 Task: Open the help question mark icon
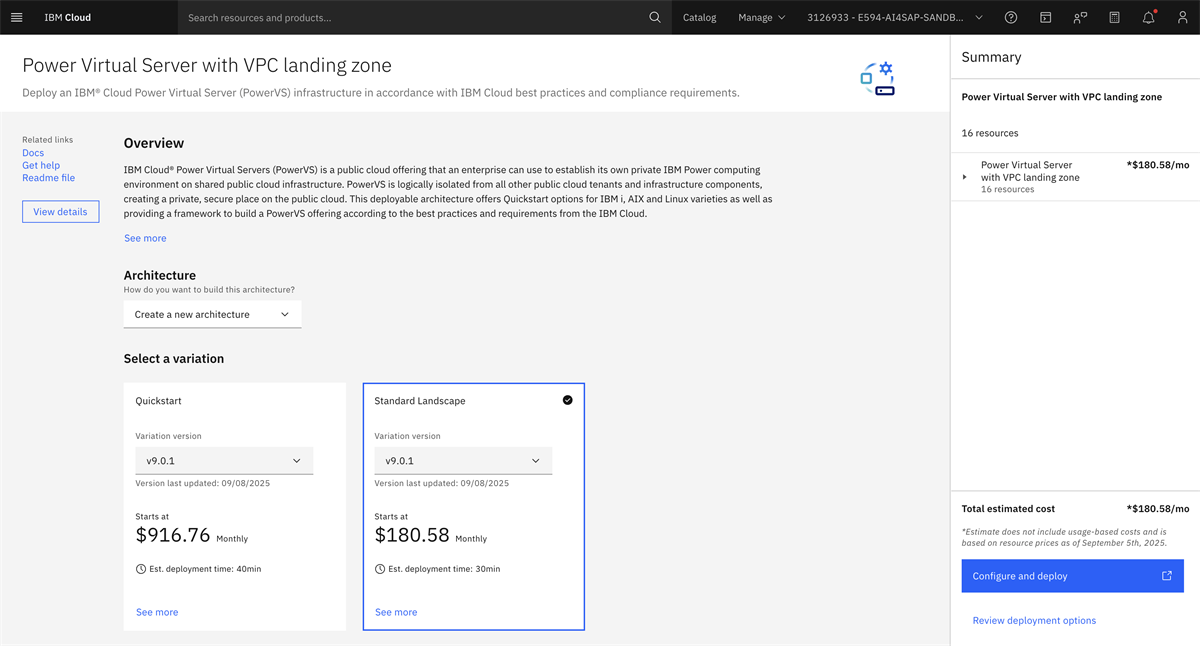point(1011,17)
